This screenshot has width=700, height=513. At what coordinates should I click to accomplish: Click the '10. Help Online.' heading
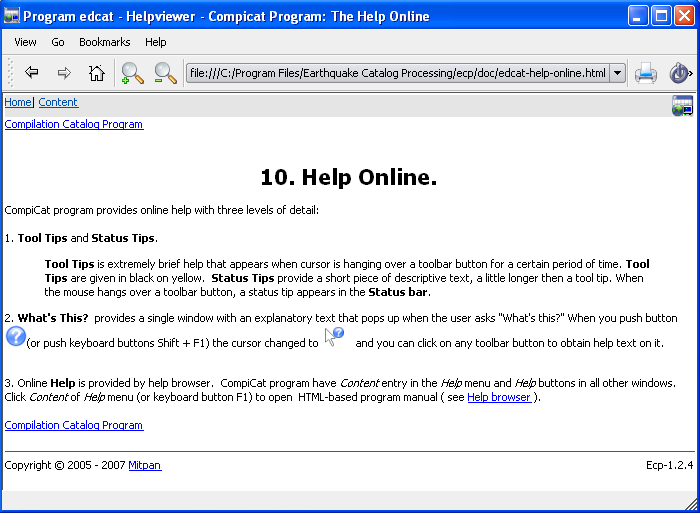click(349, 177)
